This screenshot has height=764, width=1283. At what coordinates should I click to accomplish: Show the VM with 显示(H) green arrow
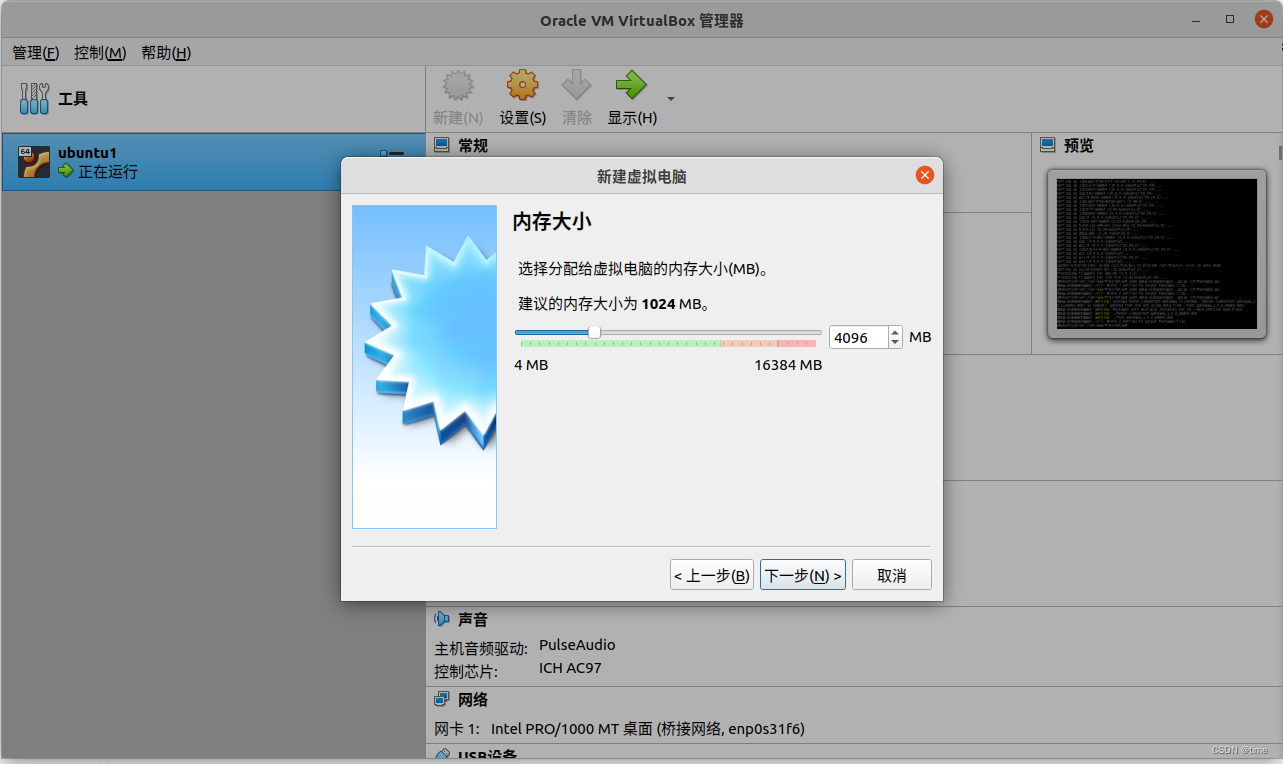click(631, 86)
